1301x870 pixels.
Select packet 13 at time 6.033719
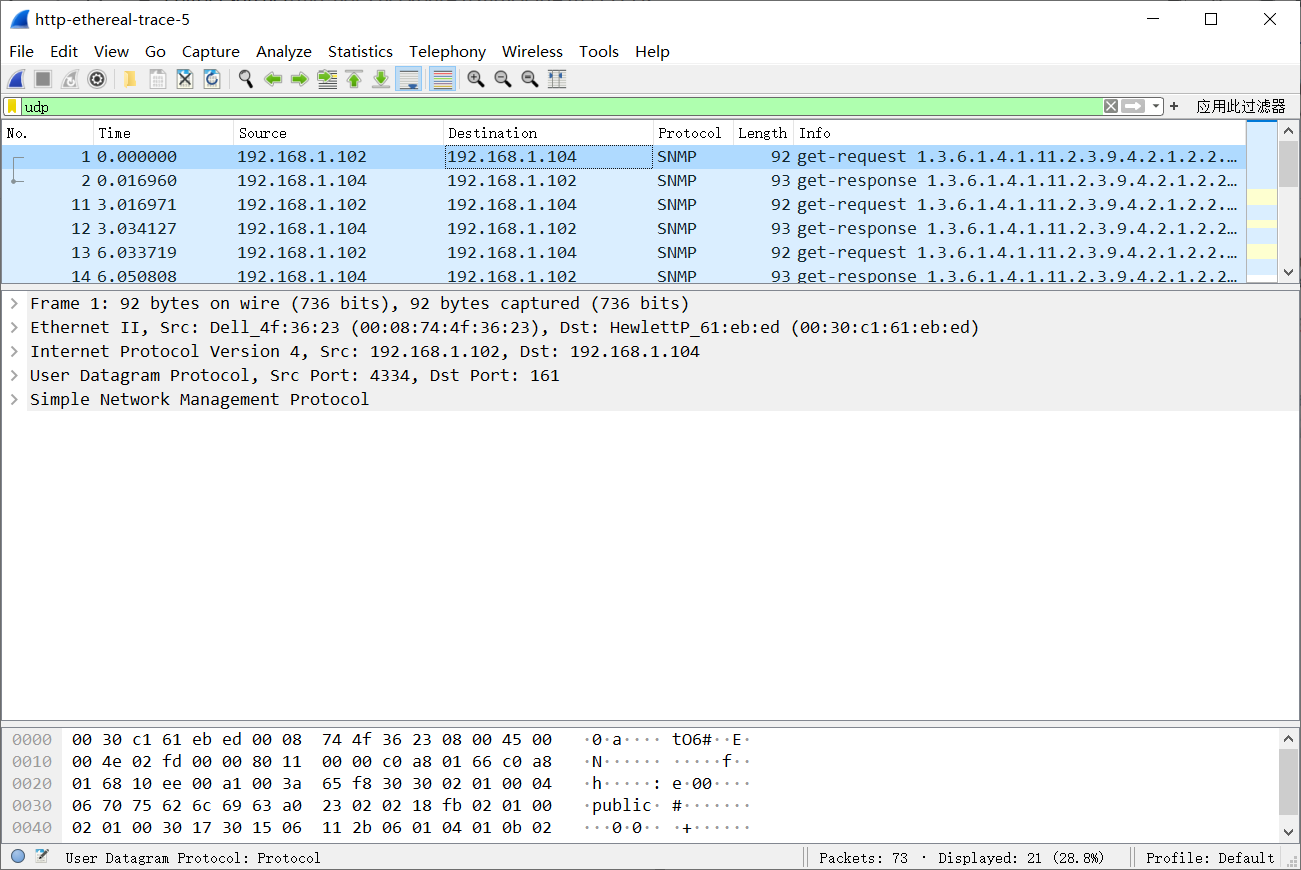pyautogui.click(x=624, y=253)
